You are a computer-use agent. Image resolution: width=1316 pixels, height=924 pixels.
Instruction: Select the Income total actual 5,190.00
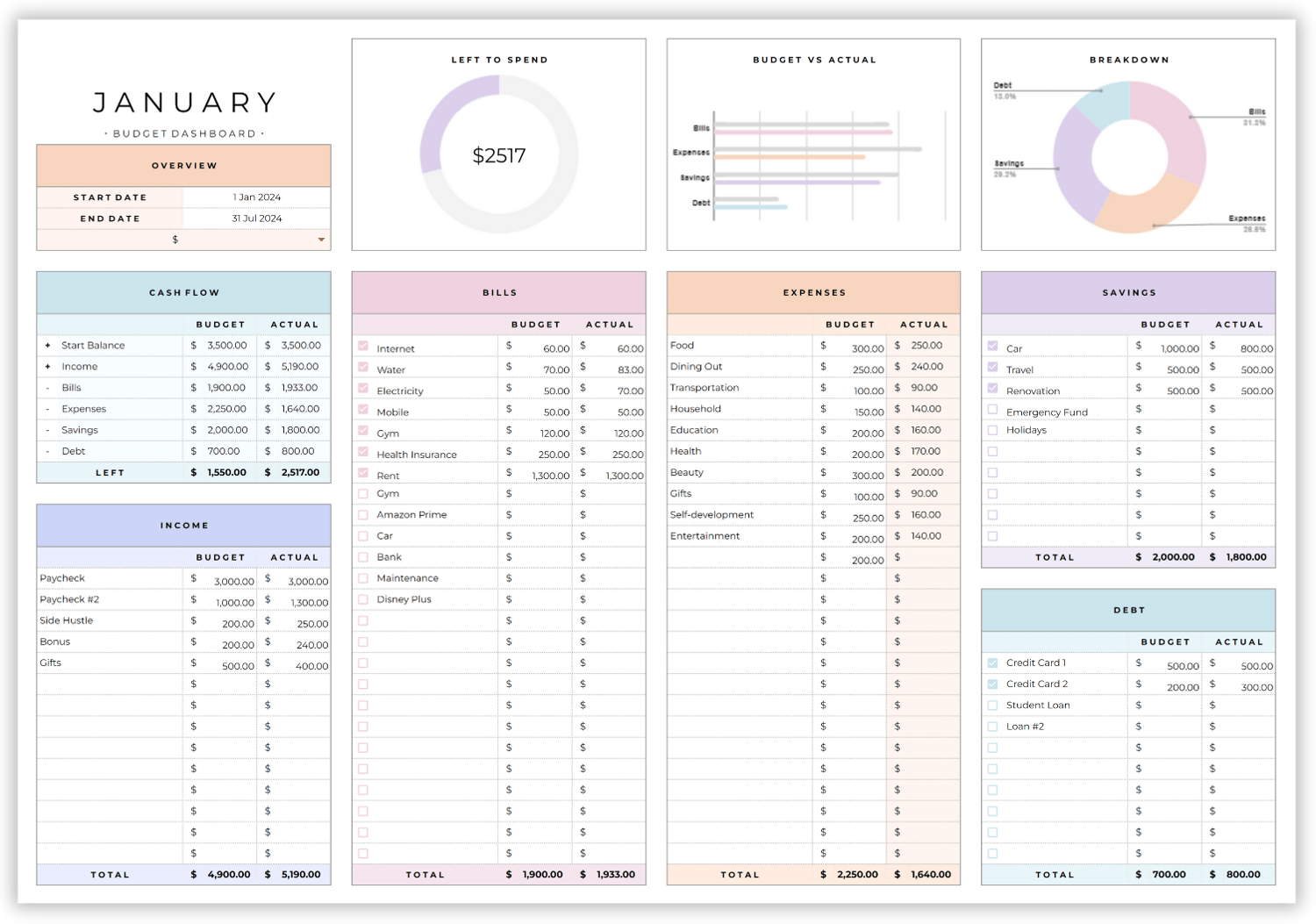click(301, 875)
